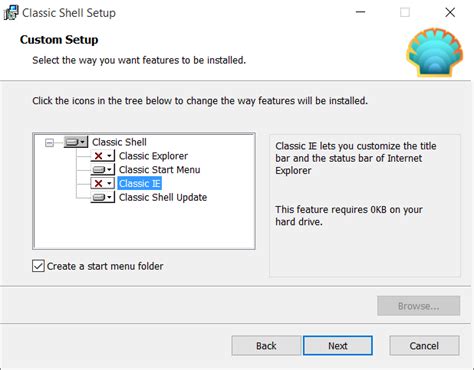Select the Classic Explorer tree item

click(153, 156)
